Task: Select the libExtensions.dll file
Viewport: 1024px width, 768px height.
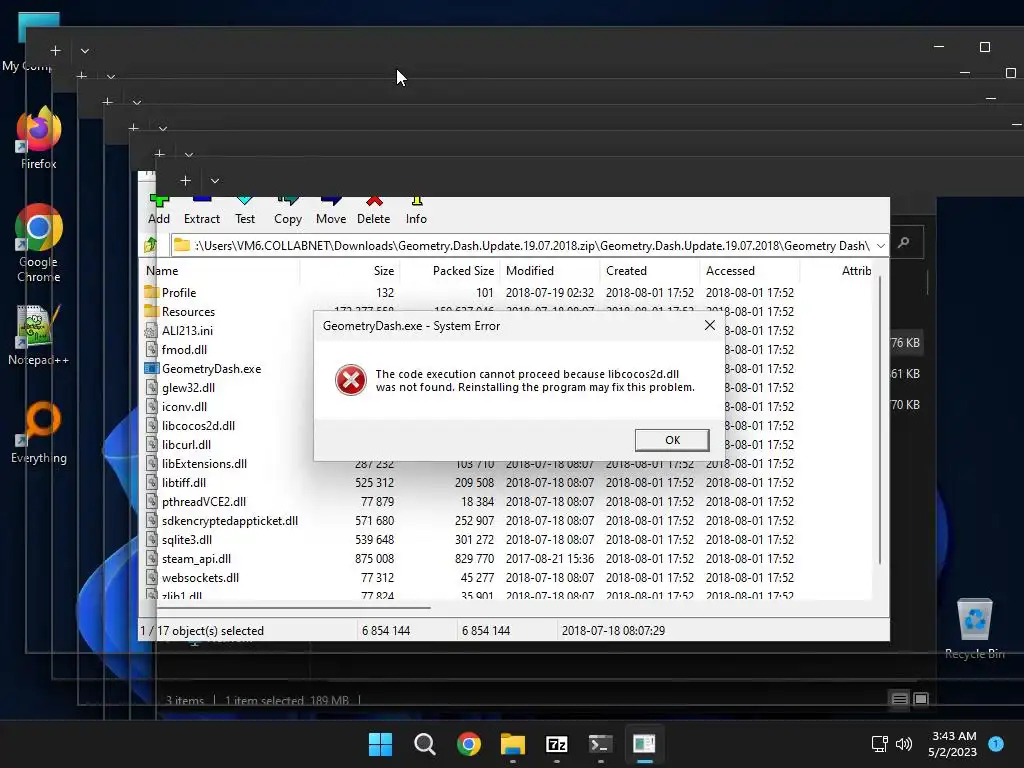Action: 204,463
